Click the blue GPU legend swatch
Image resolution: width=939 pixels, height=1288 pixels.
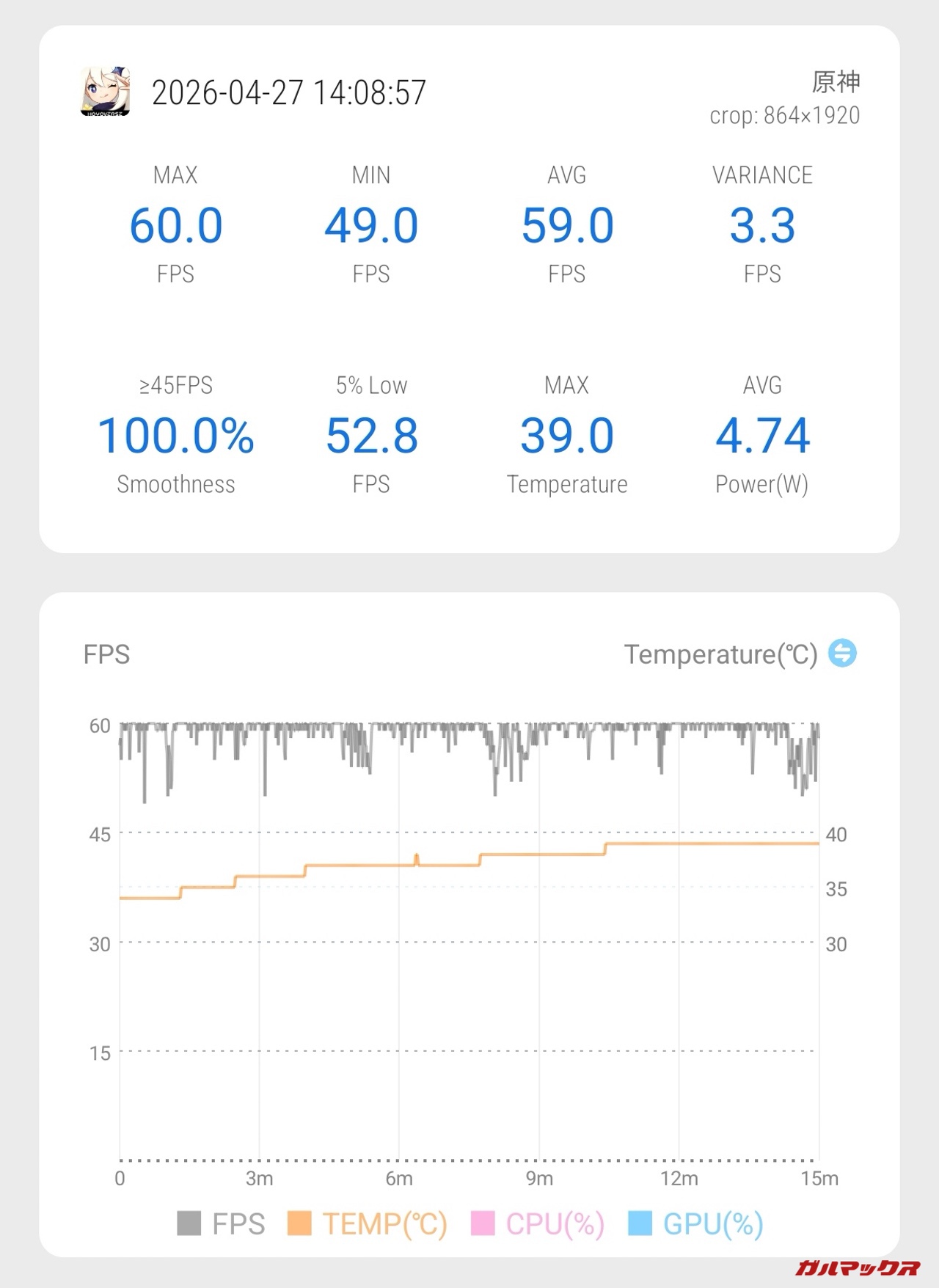click(640, 1223)
